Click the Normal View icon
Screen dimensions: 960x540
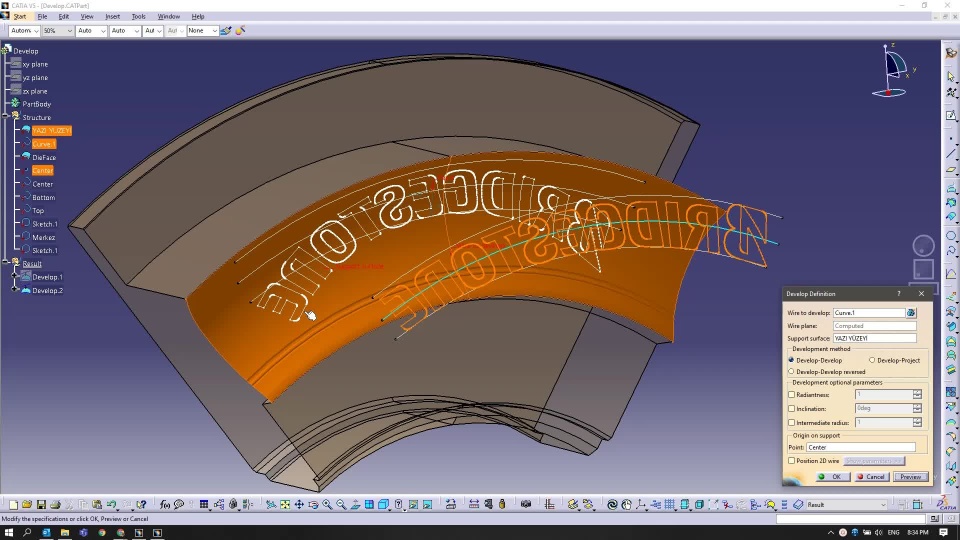click(355, 504)
